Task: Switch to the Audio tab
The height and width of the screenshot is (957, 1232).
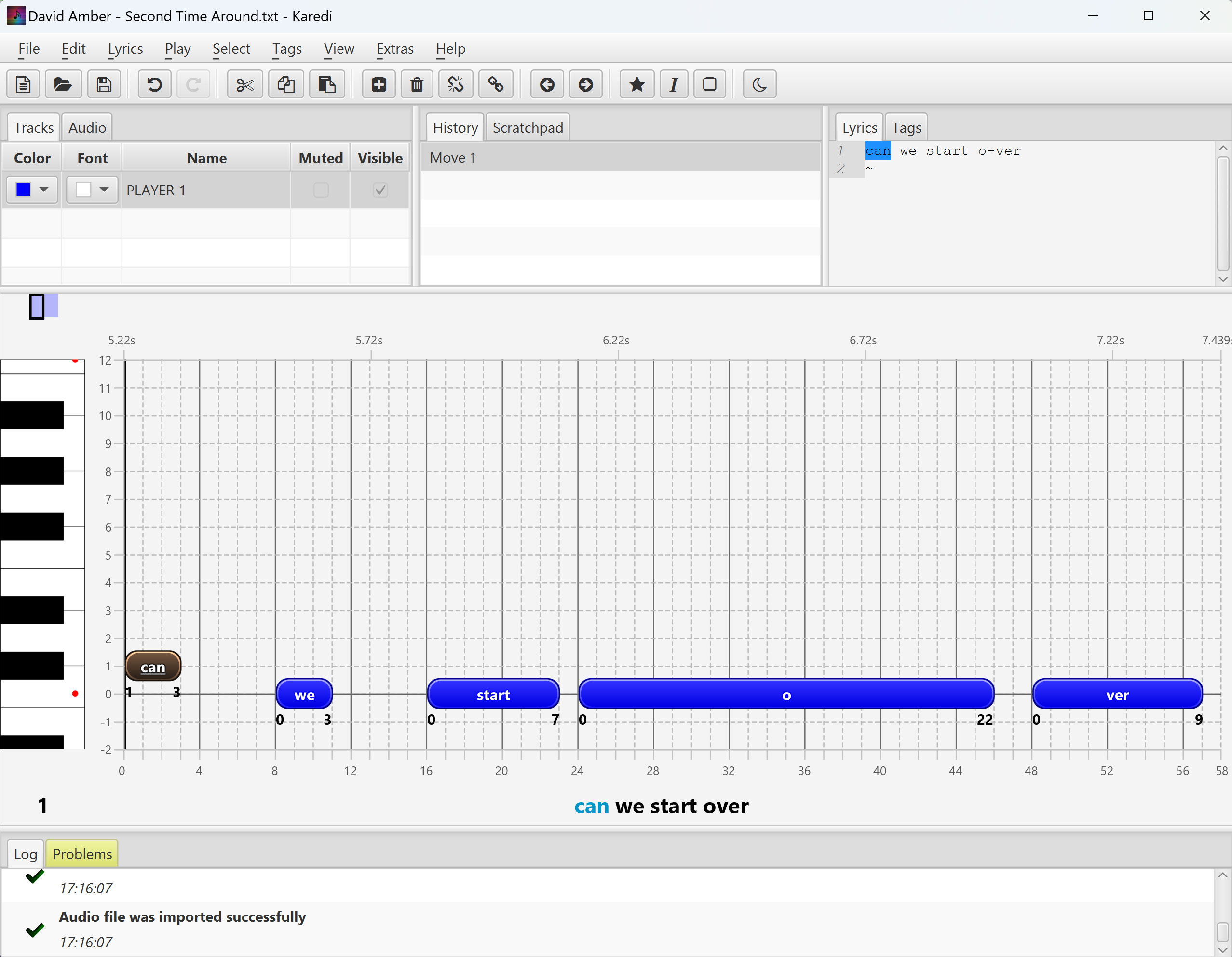Action: pyautogui.click(x=87, y=127)
